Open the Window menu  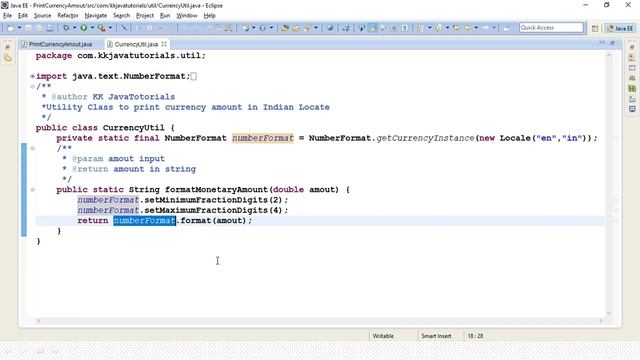click(x=187, y=16)
